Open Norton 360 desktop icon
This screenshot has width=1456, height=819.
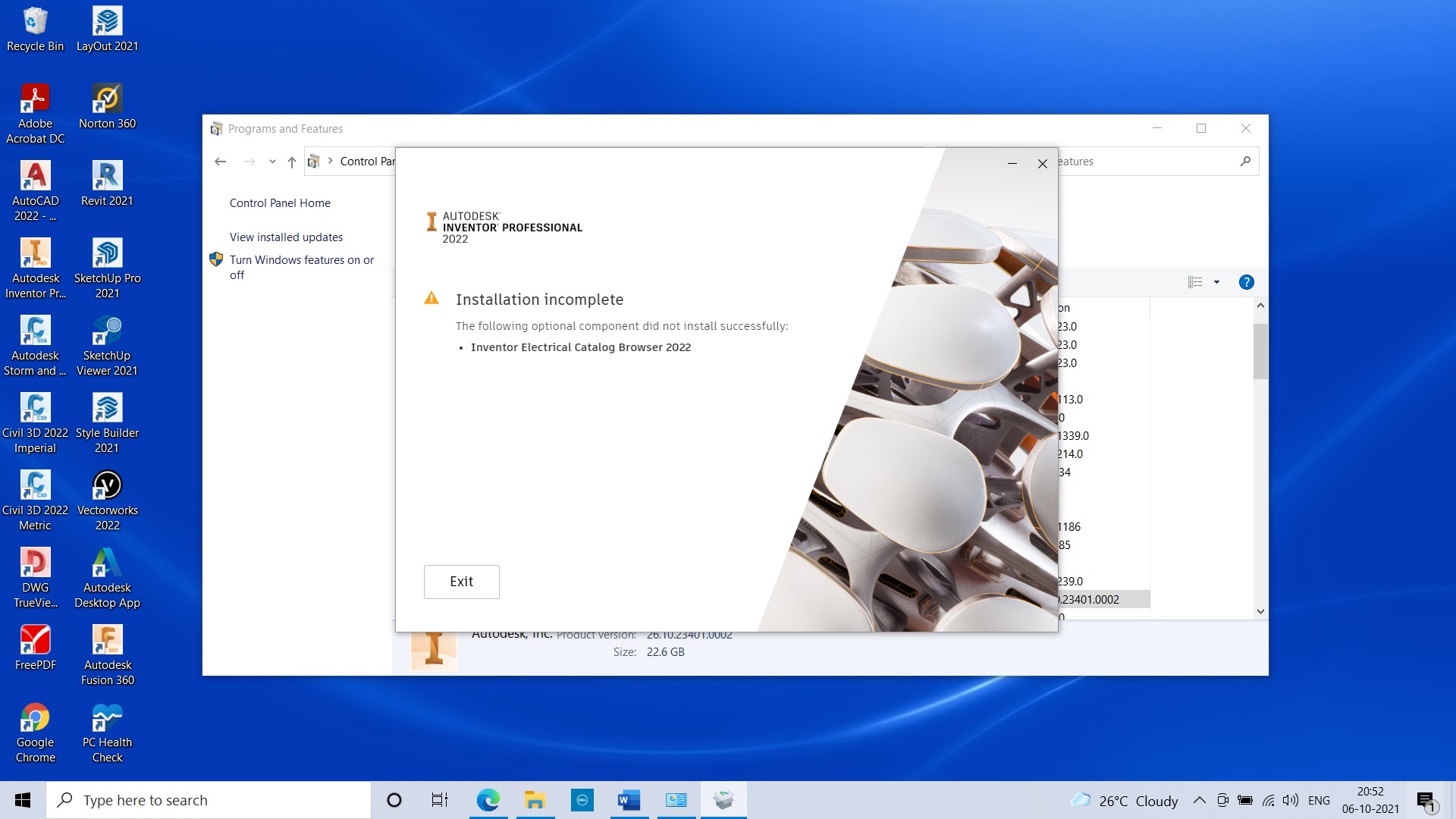point(107,107)
